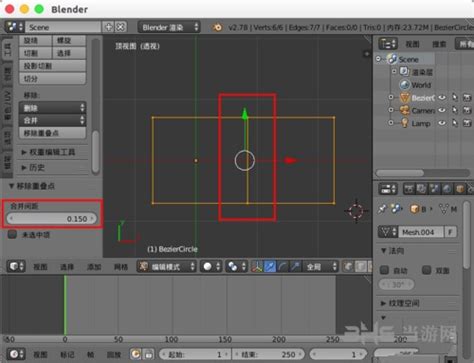Click the 合并间距 0.150 value slider
The image size is (474, 363).
pyautogui.click(x=52, y=219)
